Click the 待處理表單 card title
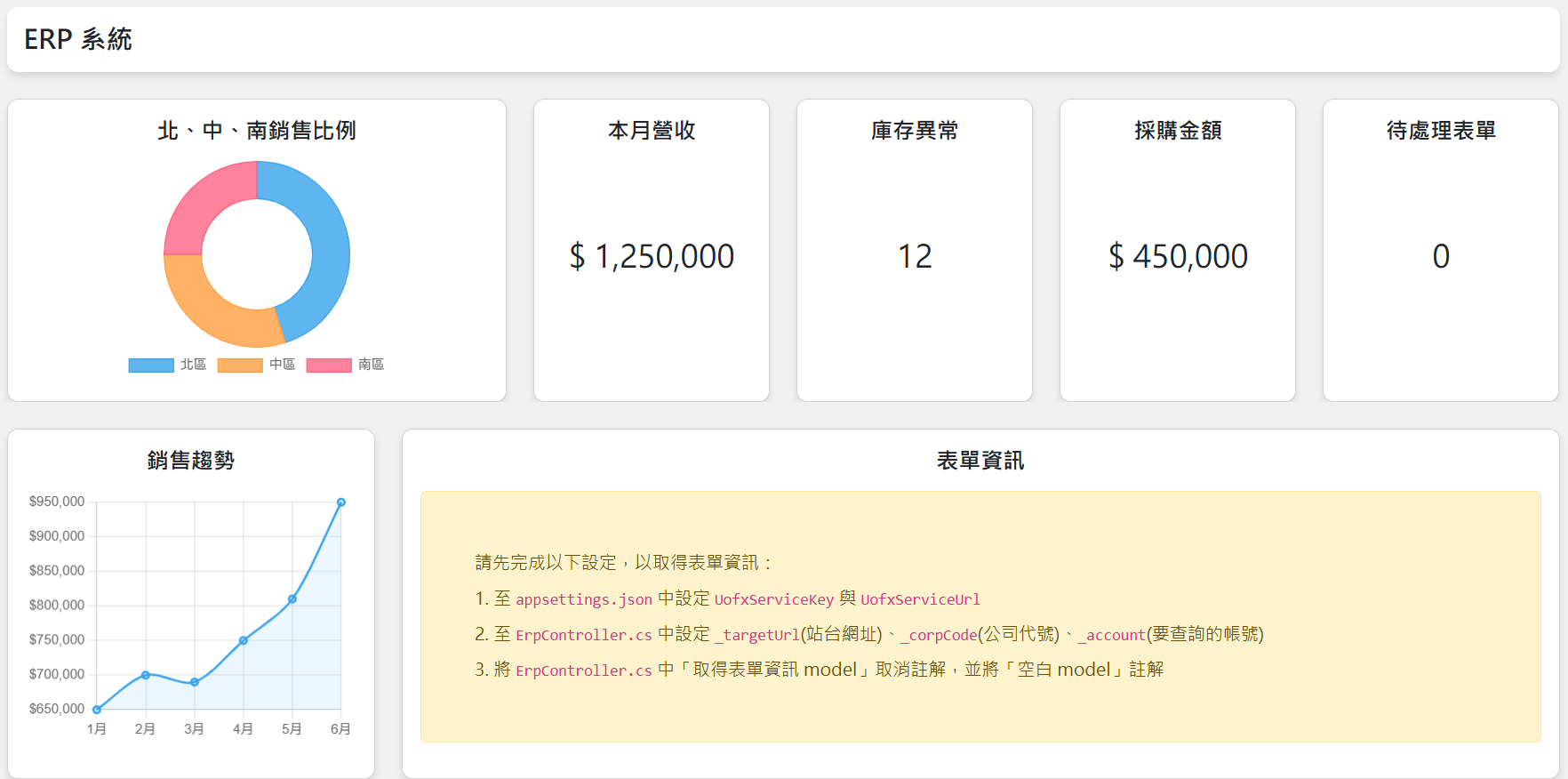This screenshot has width=1568, height=779. (x=1441, y=131)
